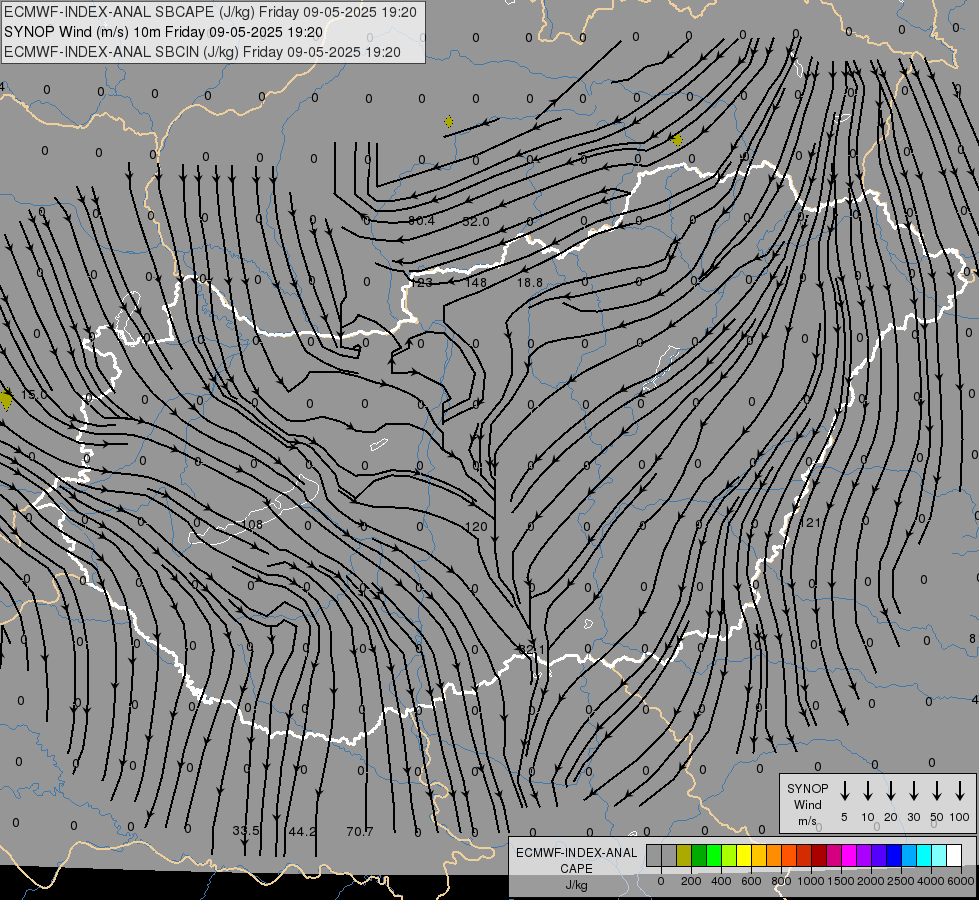Screen dimensions: 979x900
Task: Click the 6000 tick label on the CAPE scale
Action: 961,881
